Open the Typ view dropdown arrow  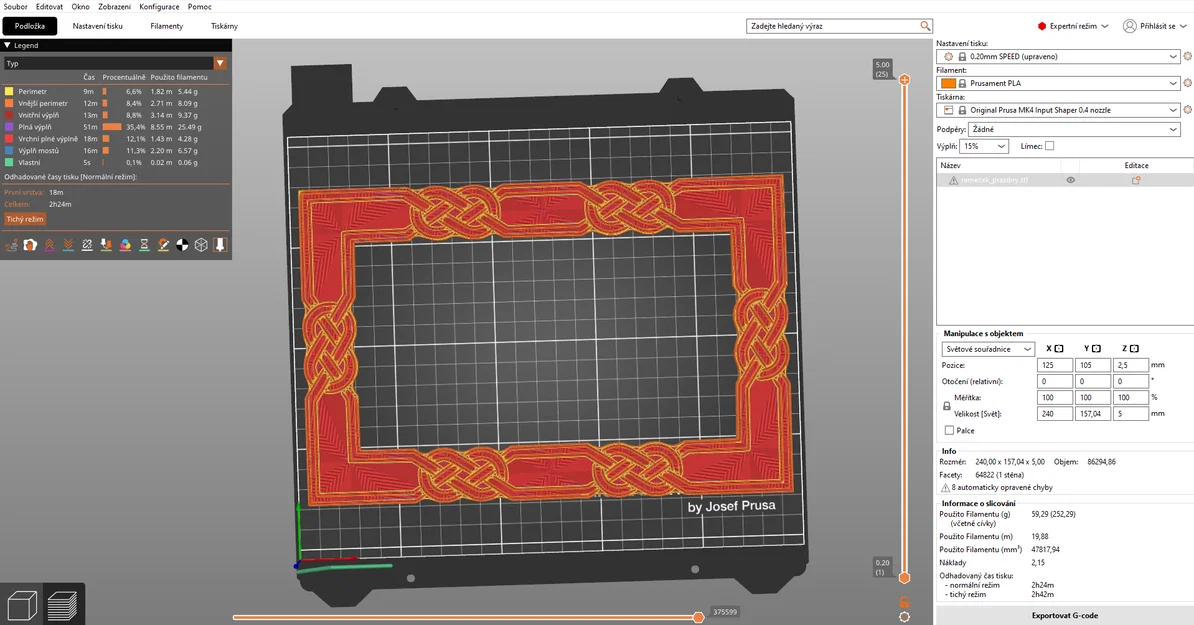click(220, 63)
